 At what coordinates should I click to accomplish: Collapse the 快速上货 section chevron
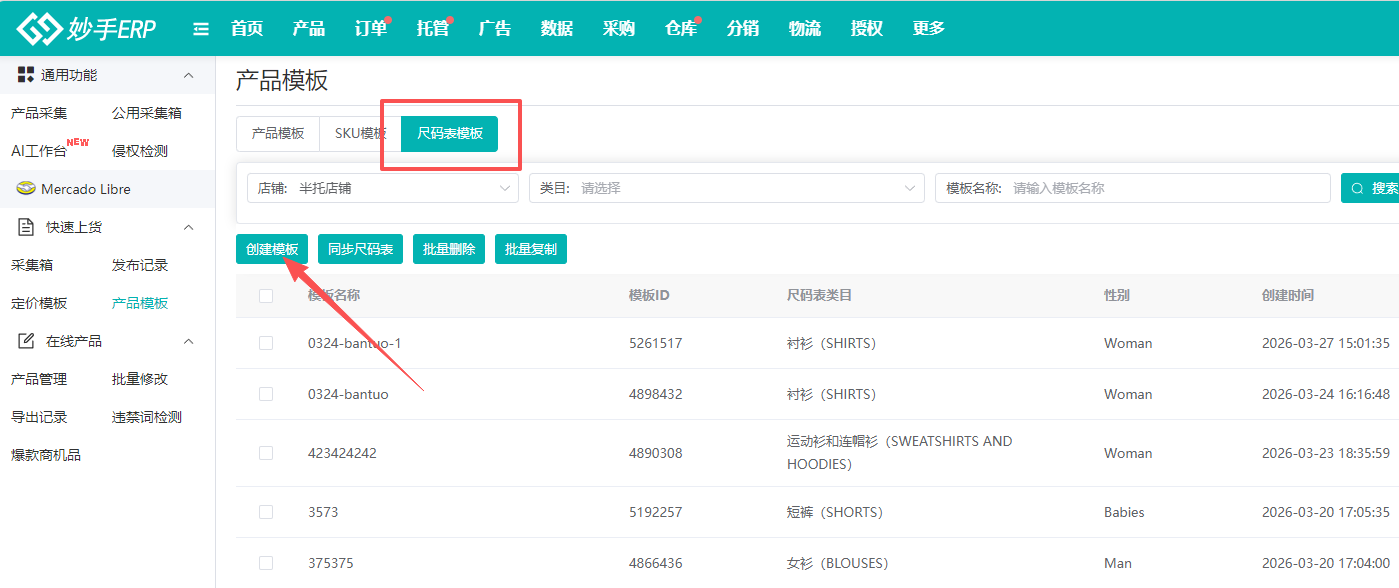188,227
